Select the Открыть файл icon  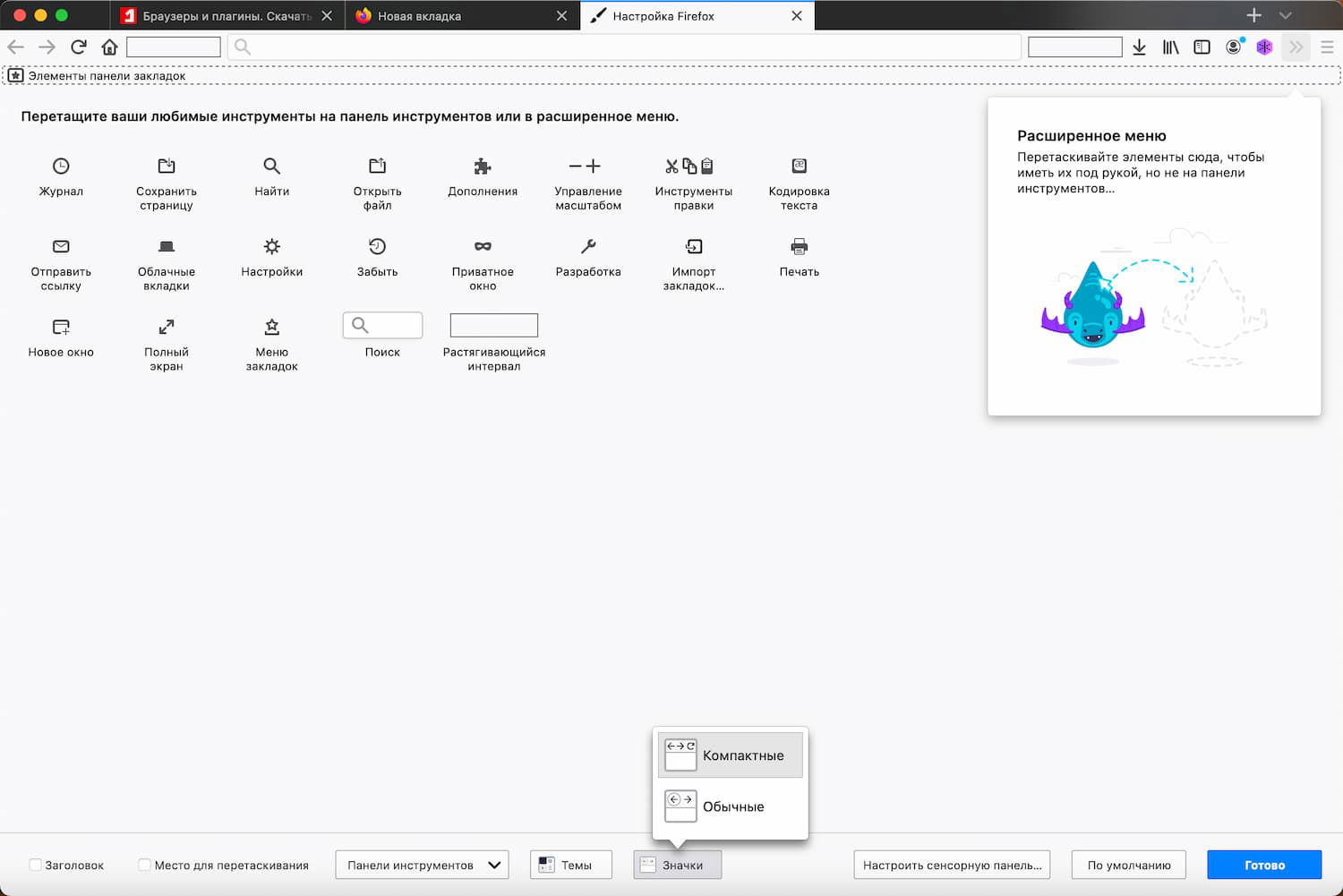(378, 166)
